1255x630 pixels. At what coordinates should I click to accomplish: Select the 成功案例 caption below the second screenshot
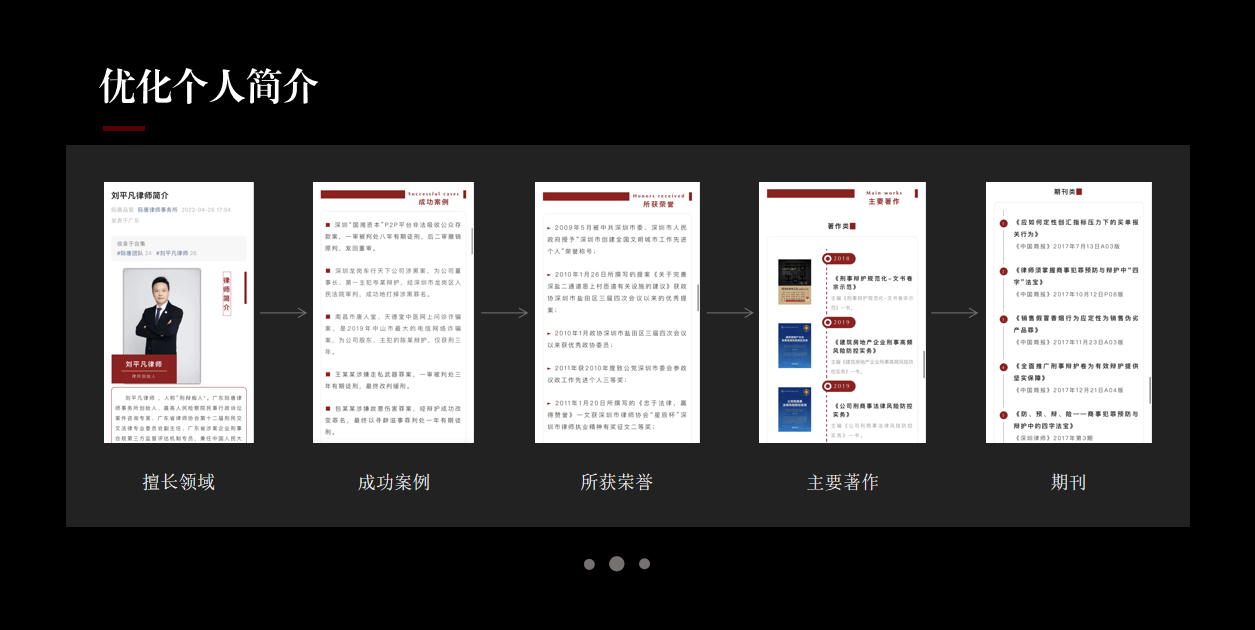point(394,482)
